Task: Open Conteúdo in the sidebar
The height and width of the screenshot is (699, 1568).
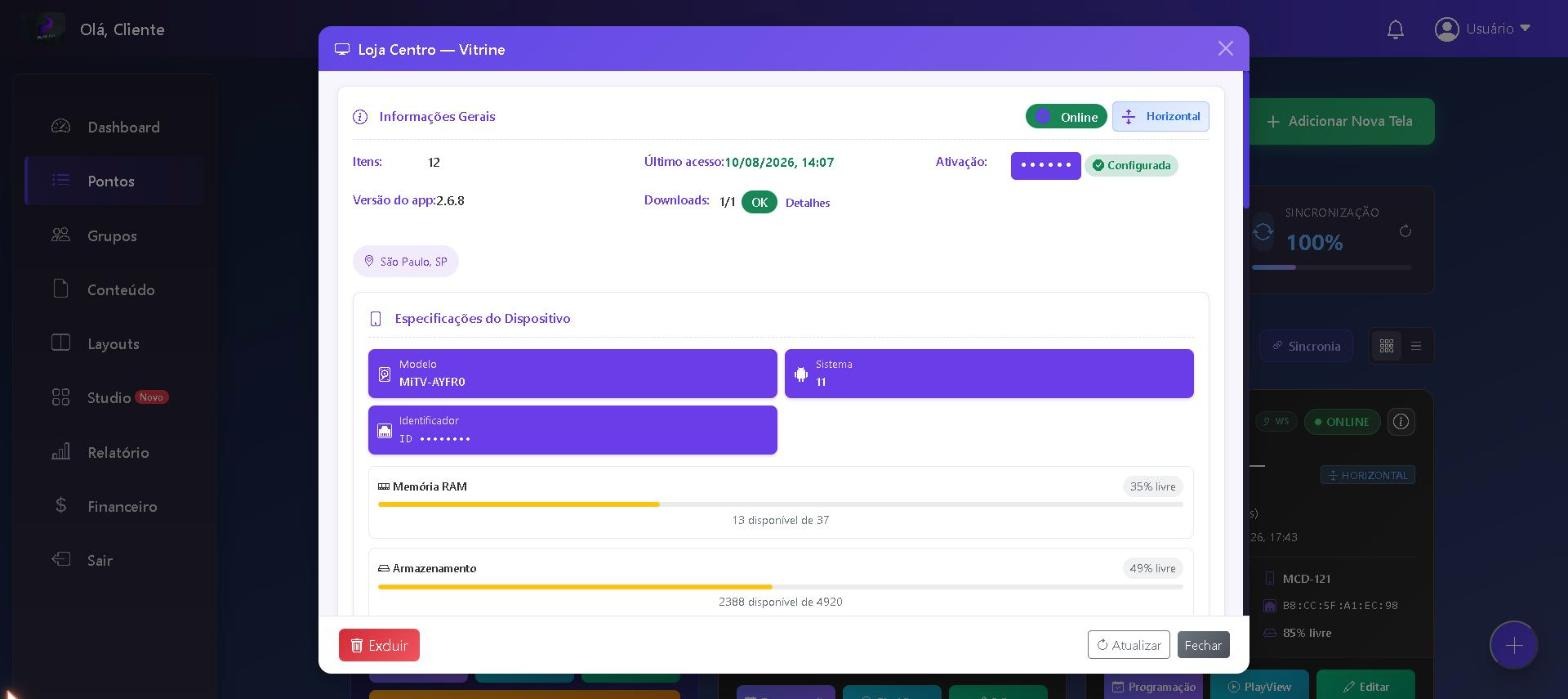Action: 114,289
